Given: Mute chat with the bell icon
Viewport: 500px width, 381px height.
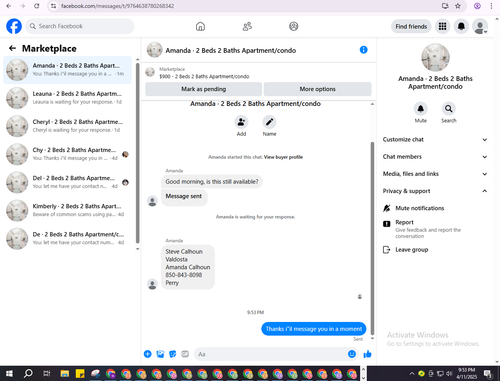Looking at the screenshot, I should pos(421,109).
